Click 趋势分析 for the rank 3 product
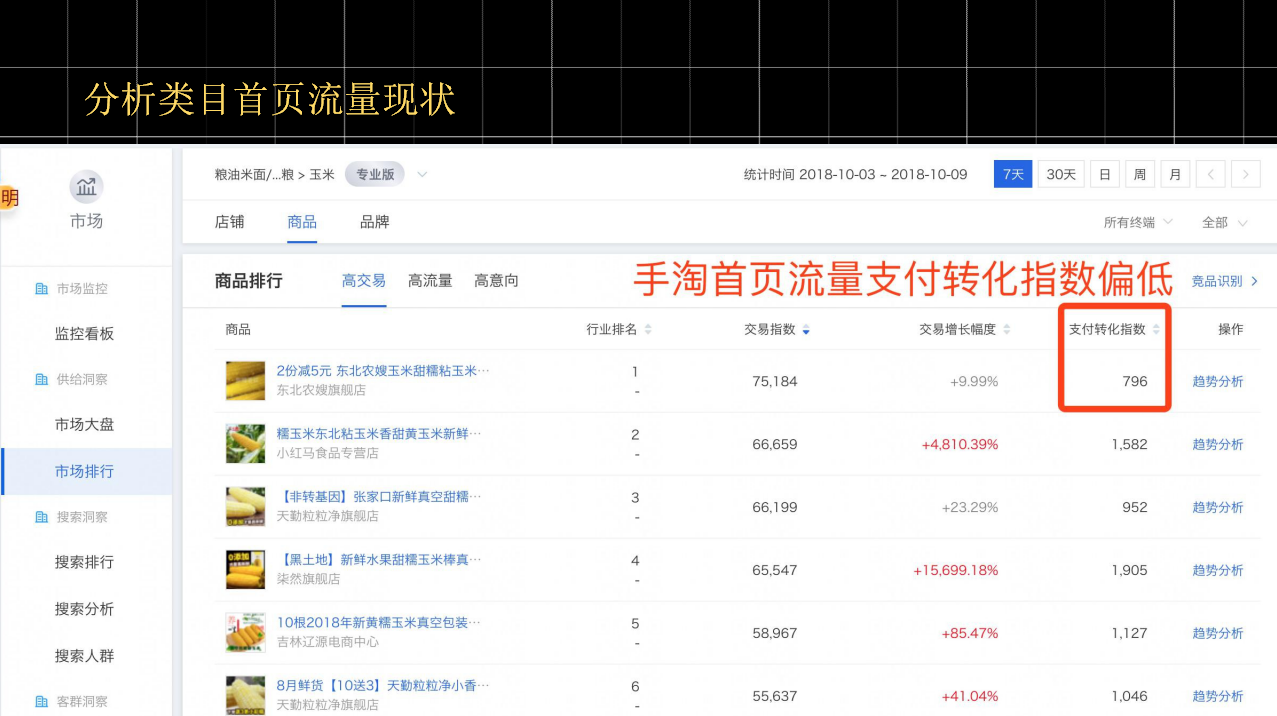1277x716 pixels. click(x=1217, y=507)
